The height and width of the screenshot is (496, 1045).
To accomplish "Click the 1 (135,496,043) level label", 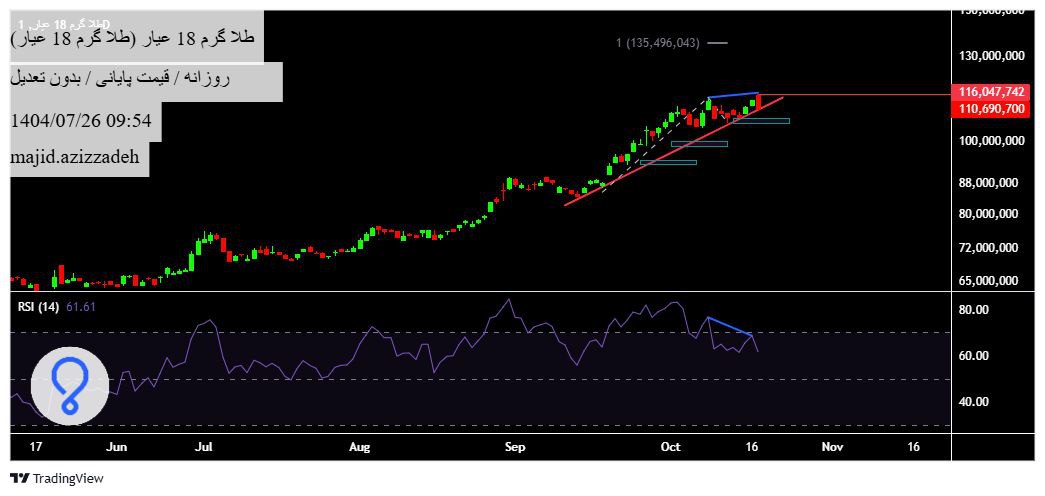I will [657, 43].
